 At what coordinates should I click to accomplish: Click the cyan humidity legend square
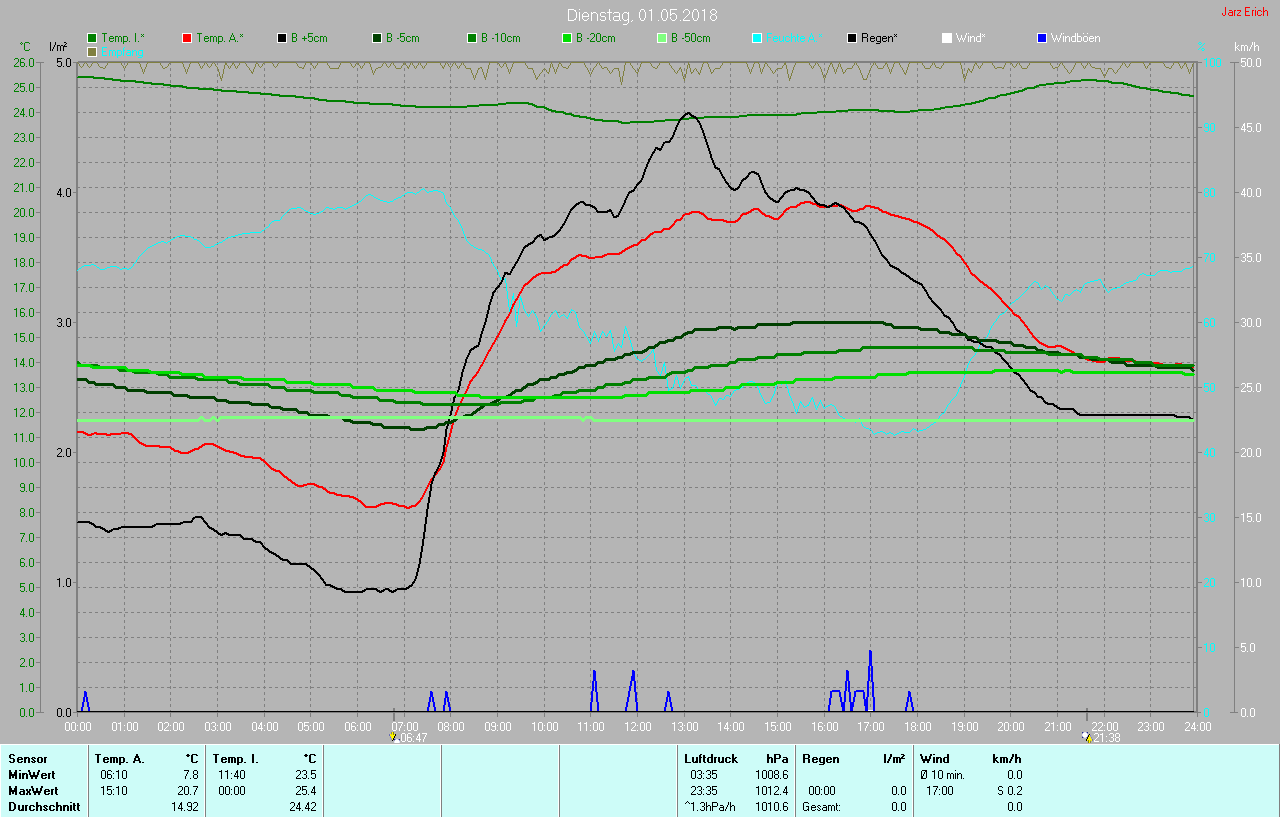click(757, 38)
